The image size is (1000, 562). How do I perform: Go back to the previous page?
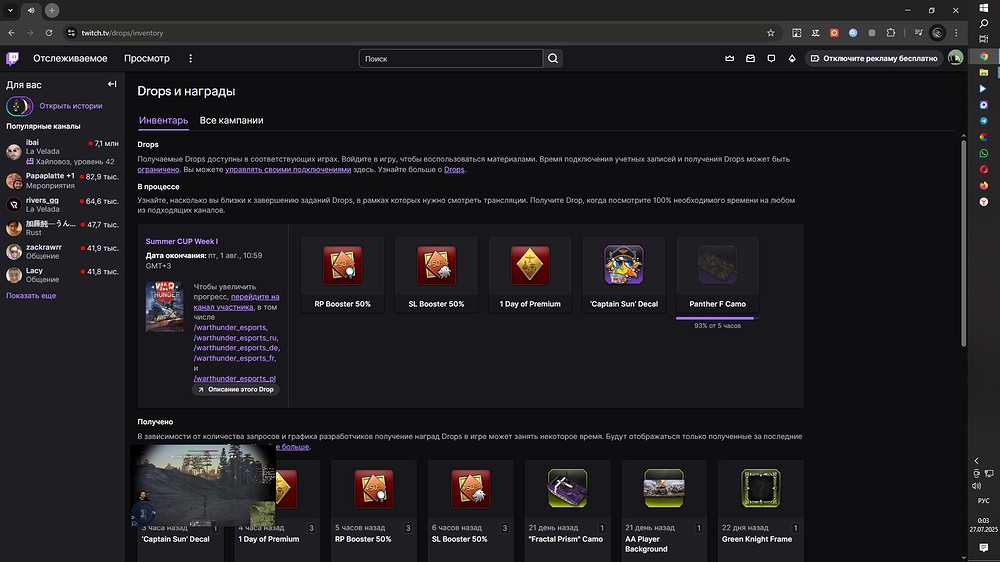(x=11, y=33)
